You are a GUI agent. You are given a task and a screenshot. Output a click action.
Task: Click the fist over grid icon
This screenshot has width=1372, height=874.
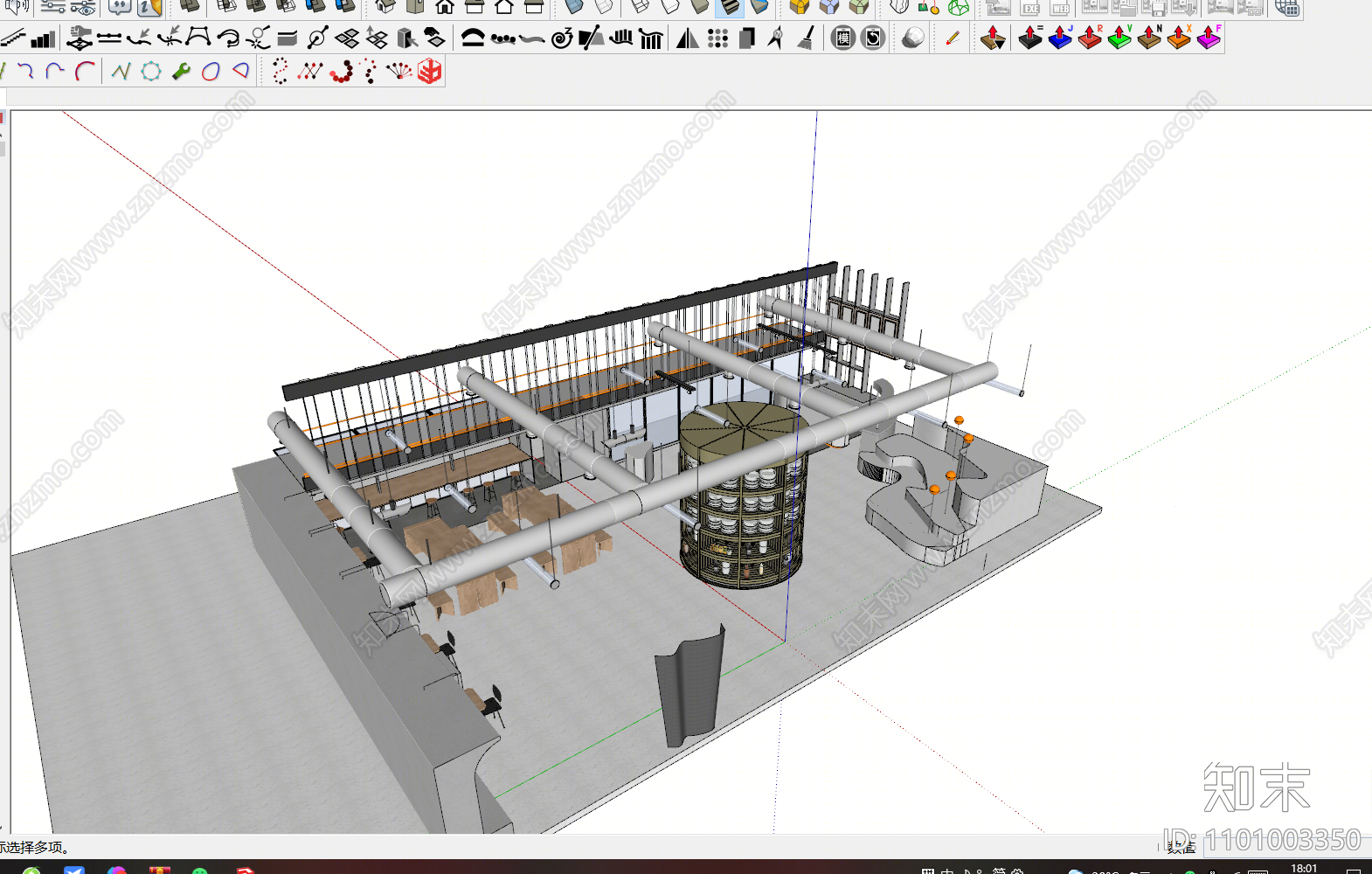[80, 38]
